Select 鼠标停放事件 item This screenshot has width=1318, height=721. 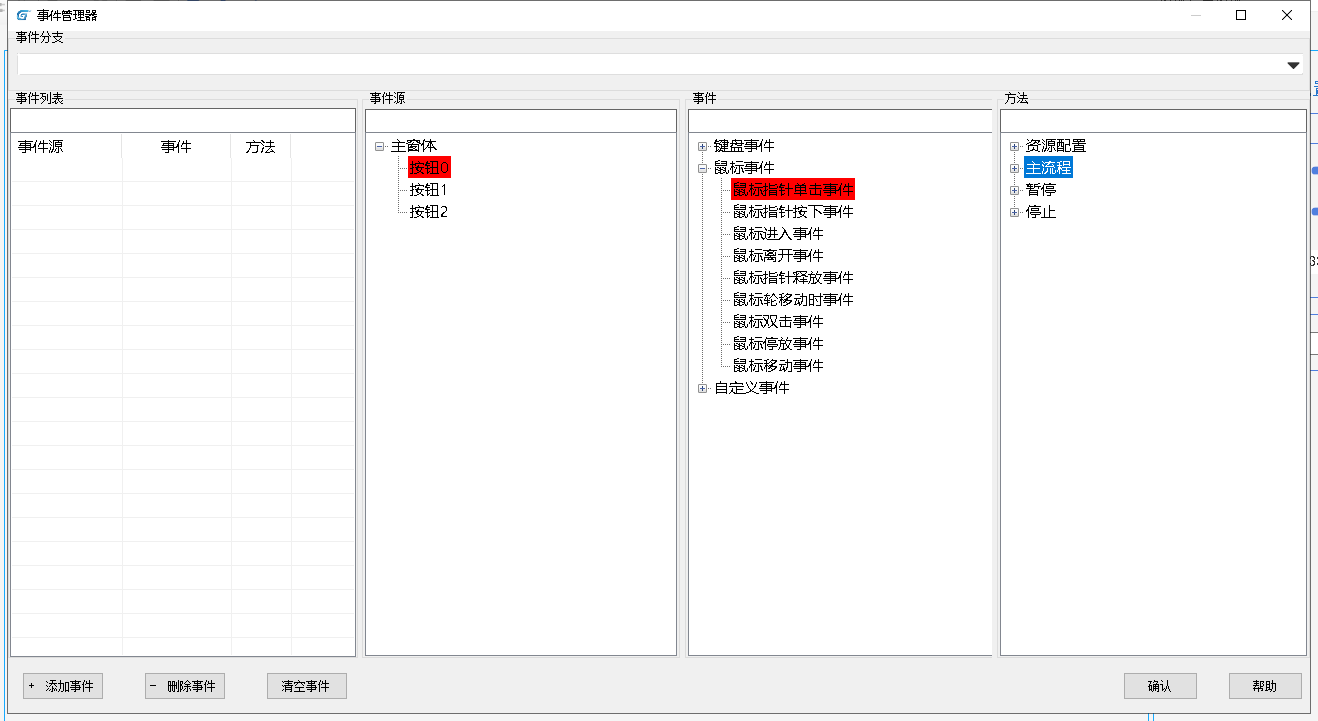point(778,344)
